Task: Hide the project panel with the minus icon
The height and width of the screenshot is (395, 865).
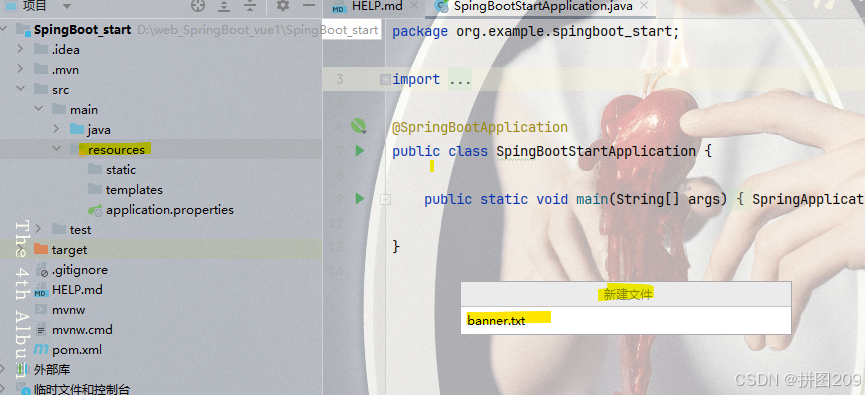Action: click(309, 6)
